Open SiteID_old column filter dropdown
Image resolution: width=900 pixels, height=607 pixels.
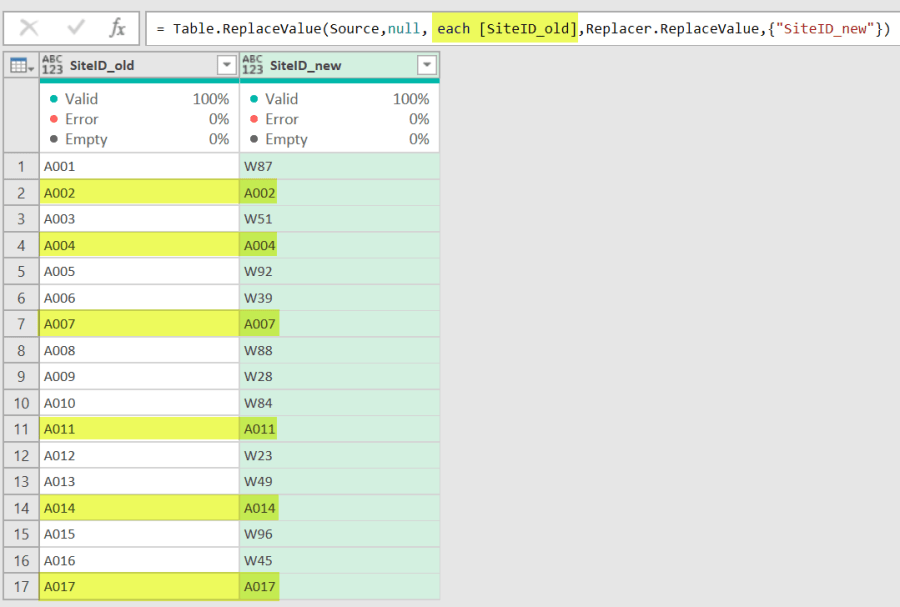(226, 65)
